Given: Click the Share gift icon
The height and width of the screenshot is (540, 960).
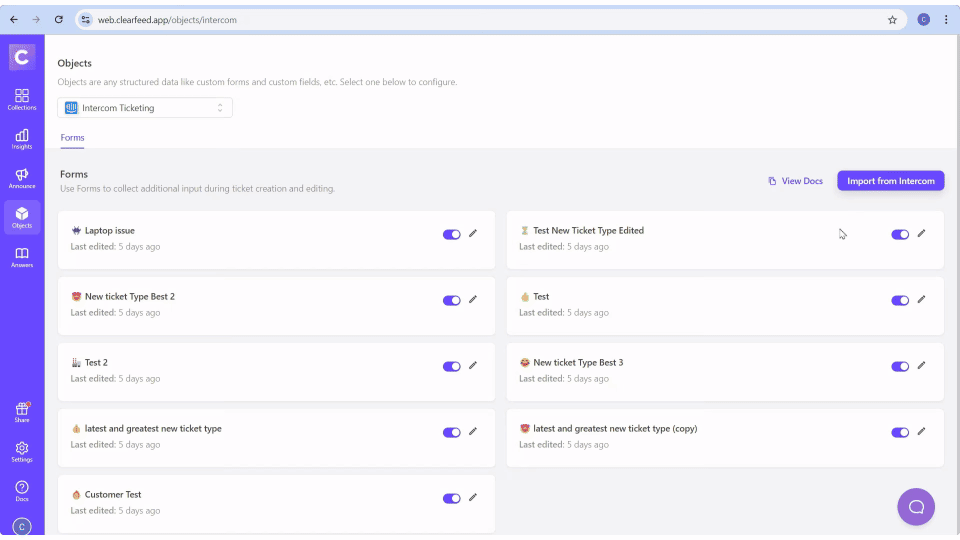Looking at the screenshot, I should (x=22, y=412).
